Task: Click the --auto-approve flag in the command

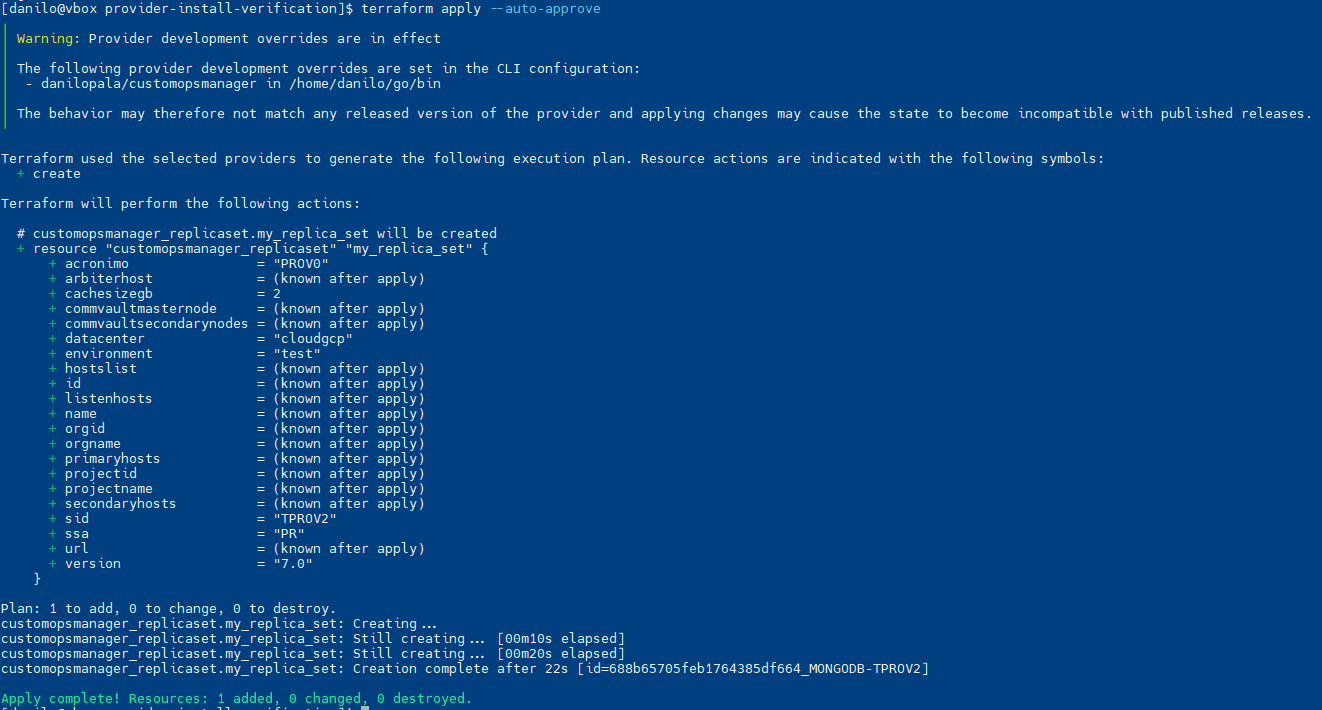Action: point(545,8)
